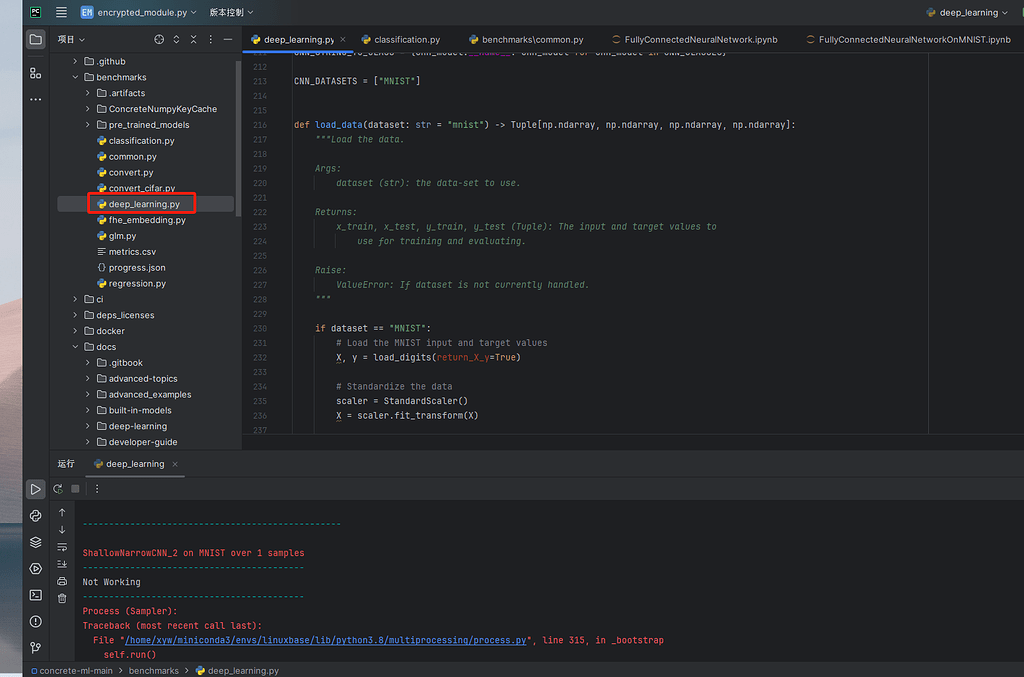Collapse all nodes in project tree

pos(194,39)
